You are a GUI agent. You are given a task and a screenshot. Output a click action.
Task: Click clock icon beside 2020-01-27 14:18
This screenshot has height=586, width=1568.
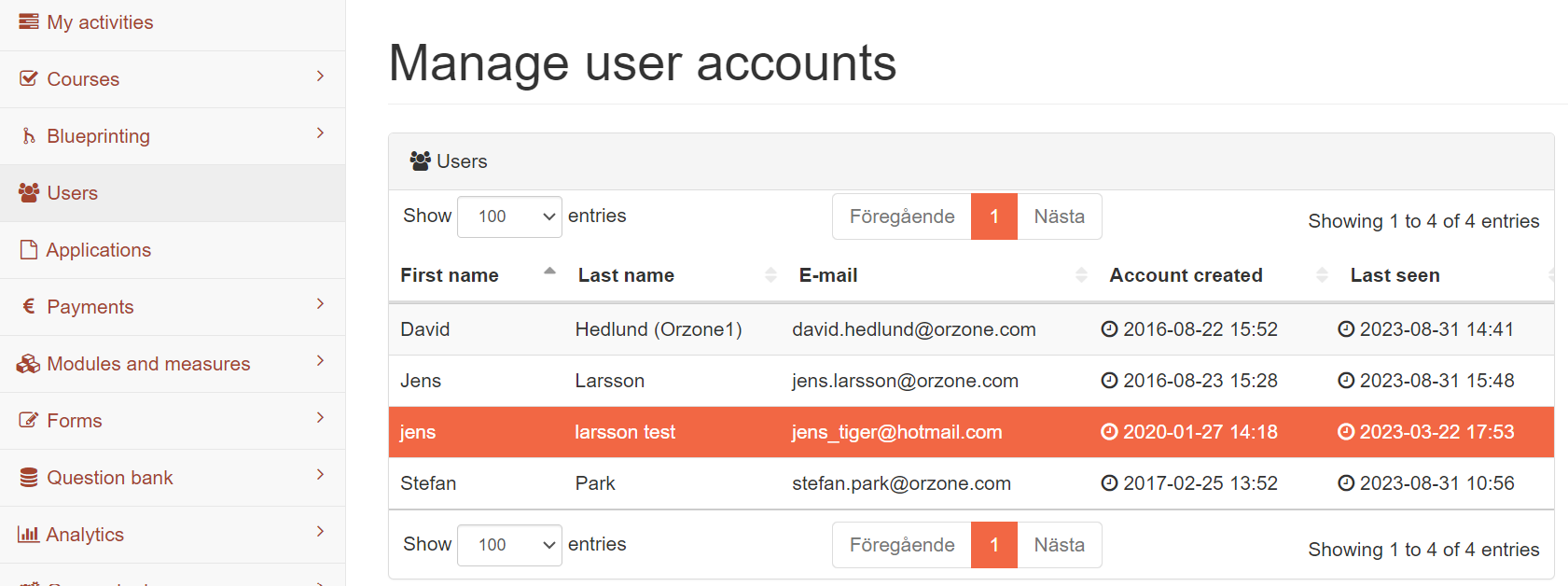1109,431
